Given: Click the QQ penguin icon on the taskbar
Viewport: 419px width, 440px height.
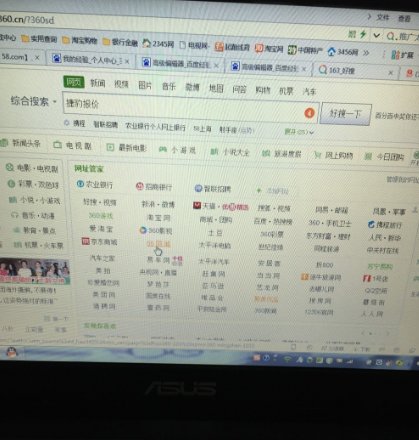Looking at the screenshot, I should [12, 351].
